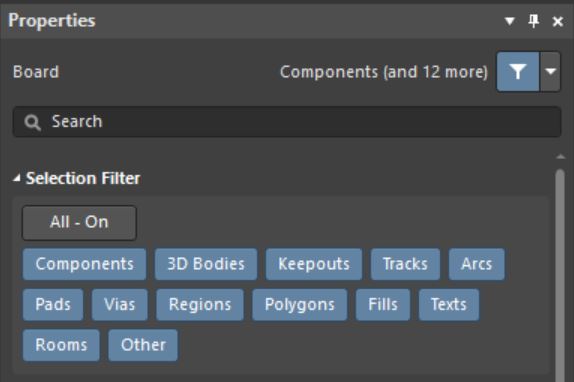Open the Properties panel options arrow
Image resolution: width=574 pixels, height=382 pixels.
pos(510,21)
